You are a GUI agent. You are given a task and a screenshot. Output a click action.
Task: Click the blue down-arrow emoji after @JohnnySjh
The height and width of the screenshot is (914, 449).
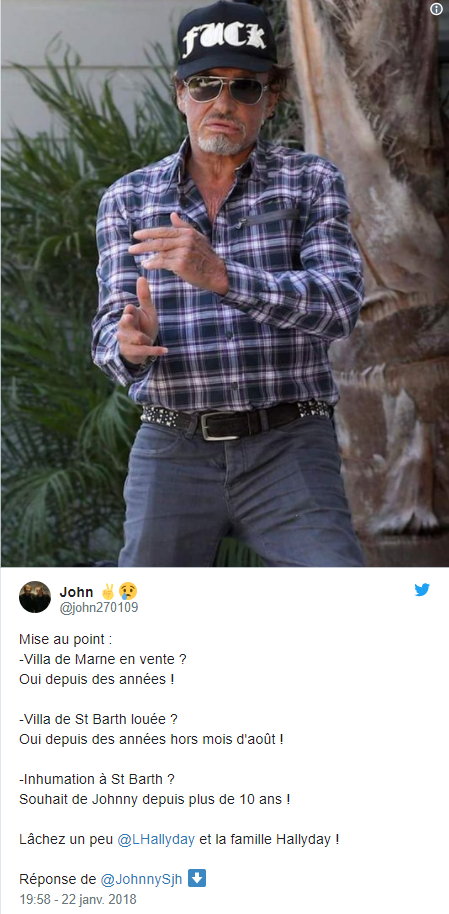tap(198, 878)
